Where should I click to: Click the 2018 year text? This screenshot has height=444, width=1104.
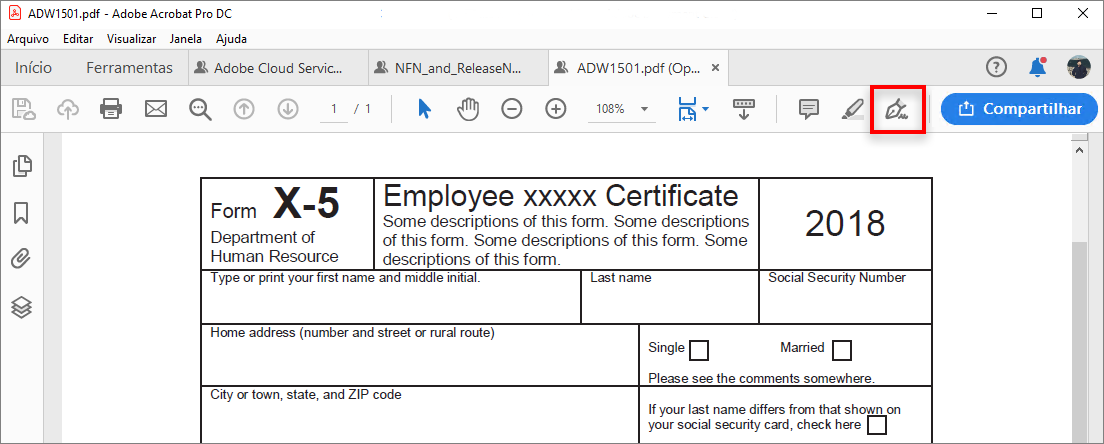(846, 224)
